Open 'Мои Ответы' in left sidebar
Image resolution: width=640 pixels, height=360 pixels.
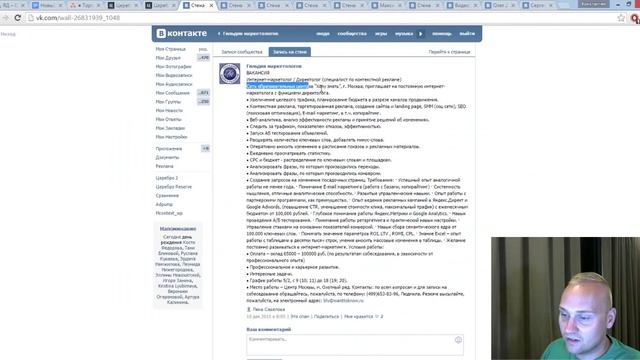point(169,120)
